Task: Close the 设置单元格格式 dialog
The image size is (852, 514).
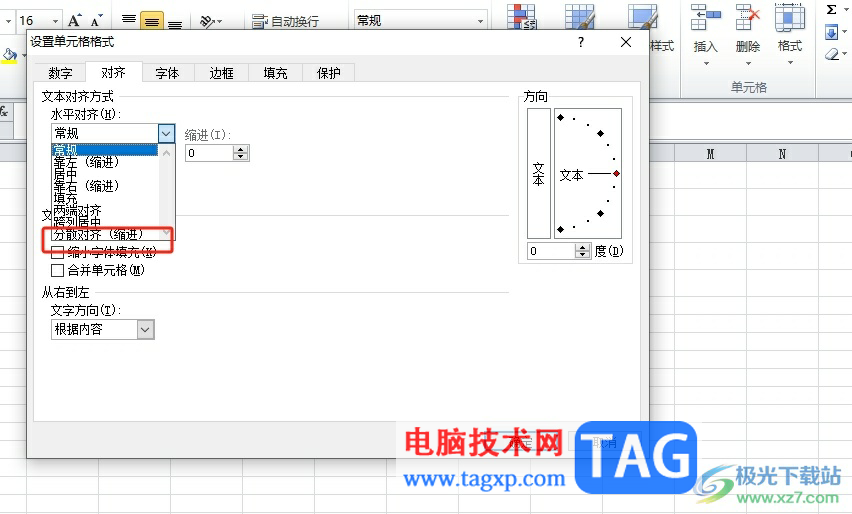Action: (x=626, y=42)
